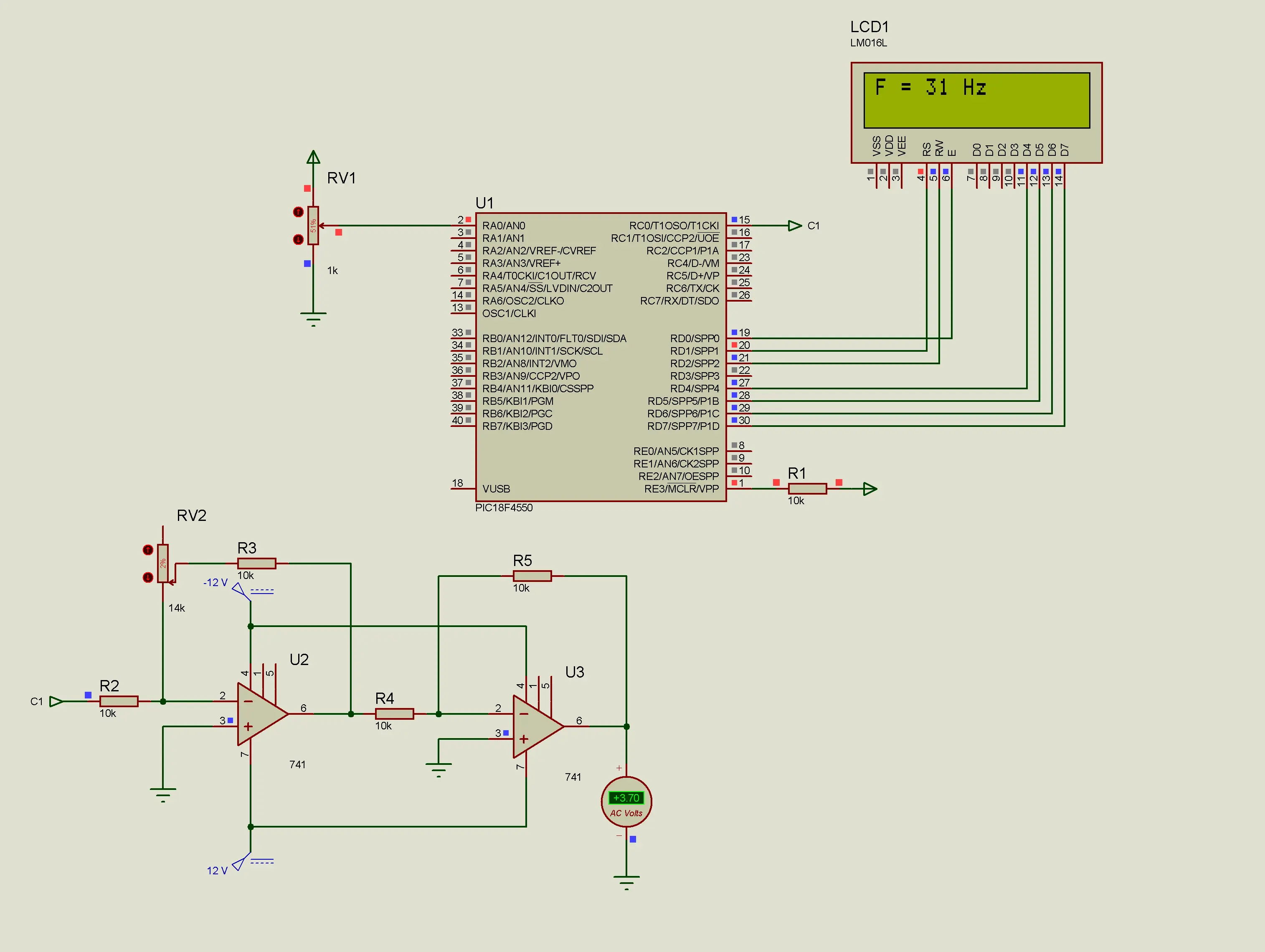Click the 10k value under R3
Image resolution: width=1265 pixels, height=952 pixels.
tap(245, 576)
